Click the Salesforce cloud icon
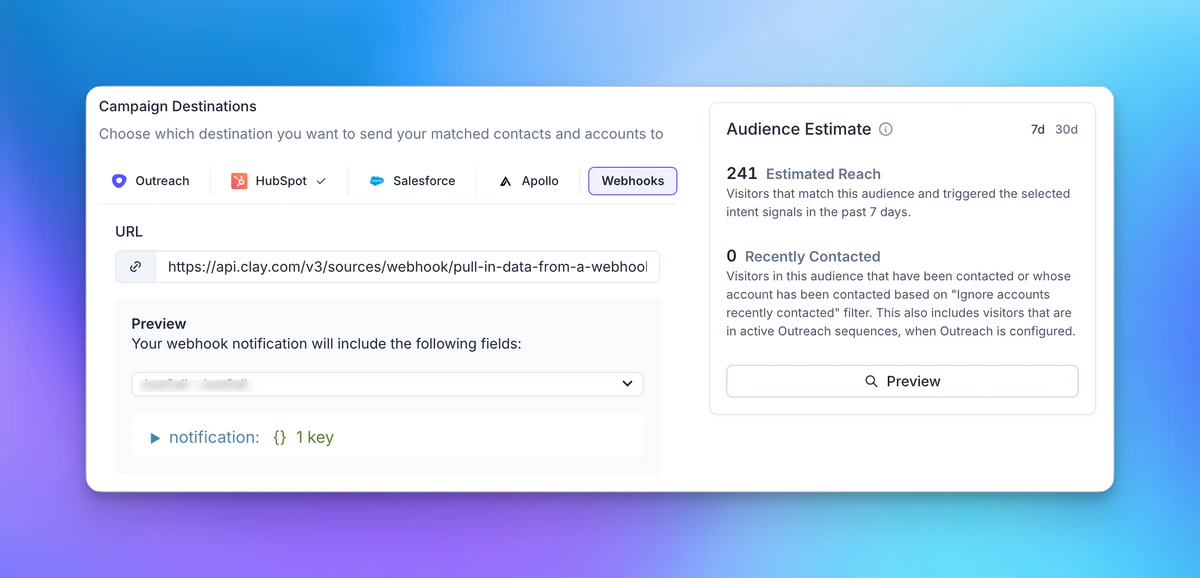Screen dimensions: 1200x578 click(378, 181)
